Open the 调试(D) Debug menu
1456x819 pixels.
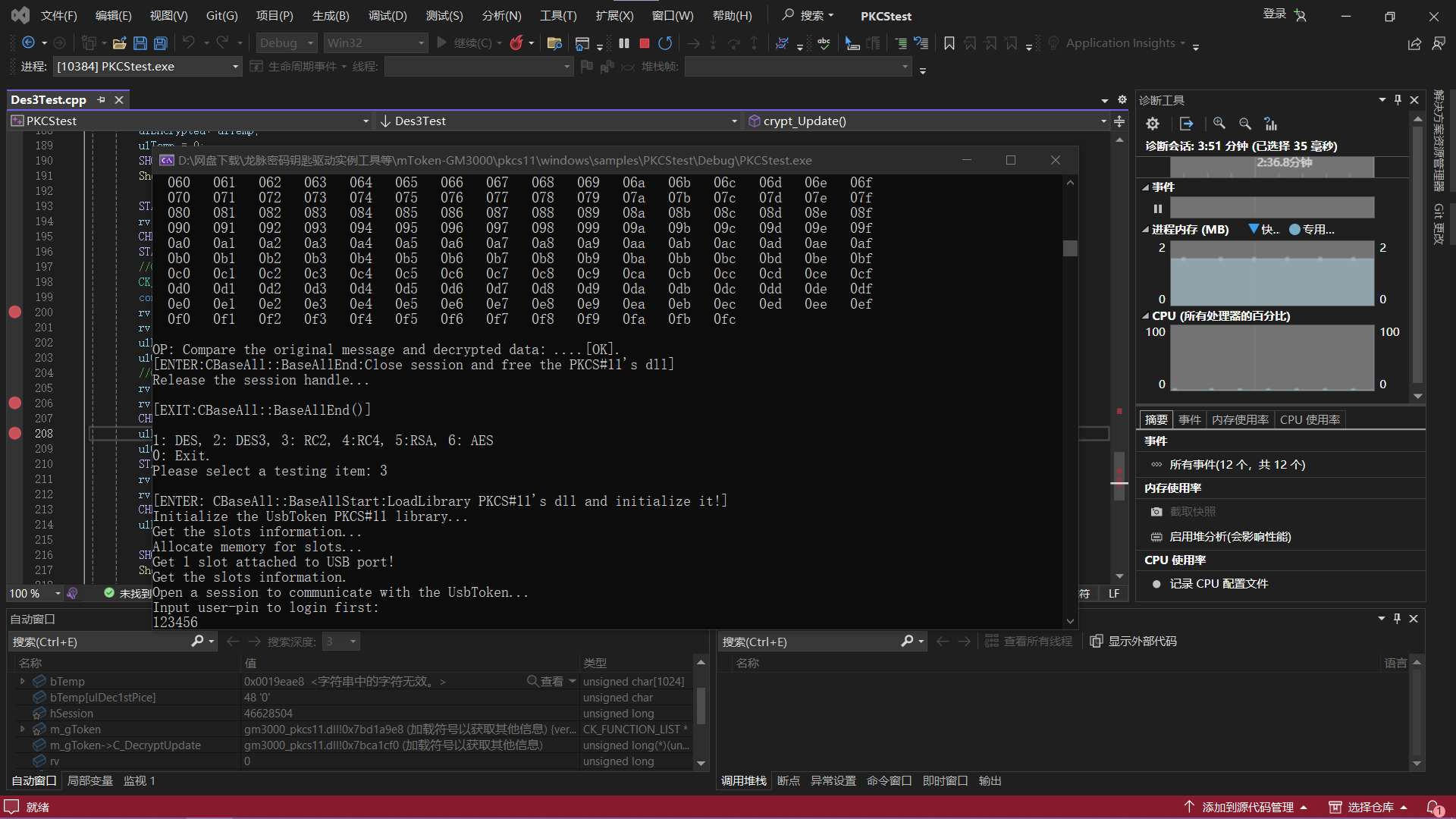click(x=387, y=16)
